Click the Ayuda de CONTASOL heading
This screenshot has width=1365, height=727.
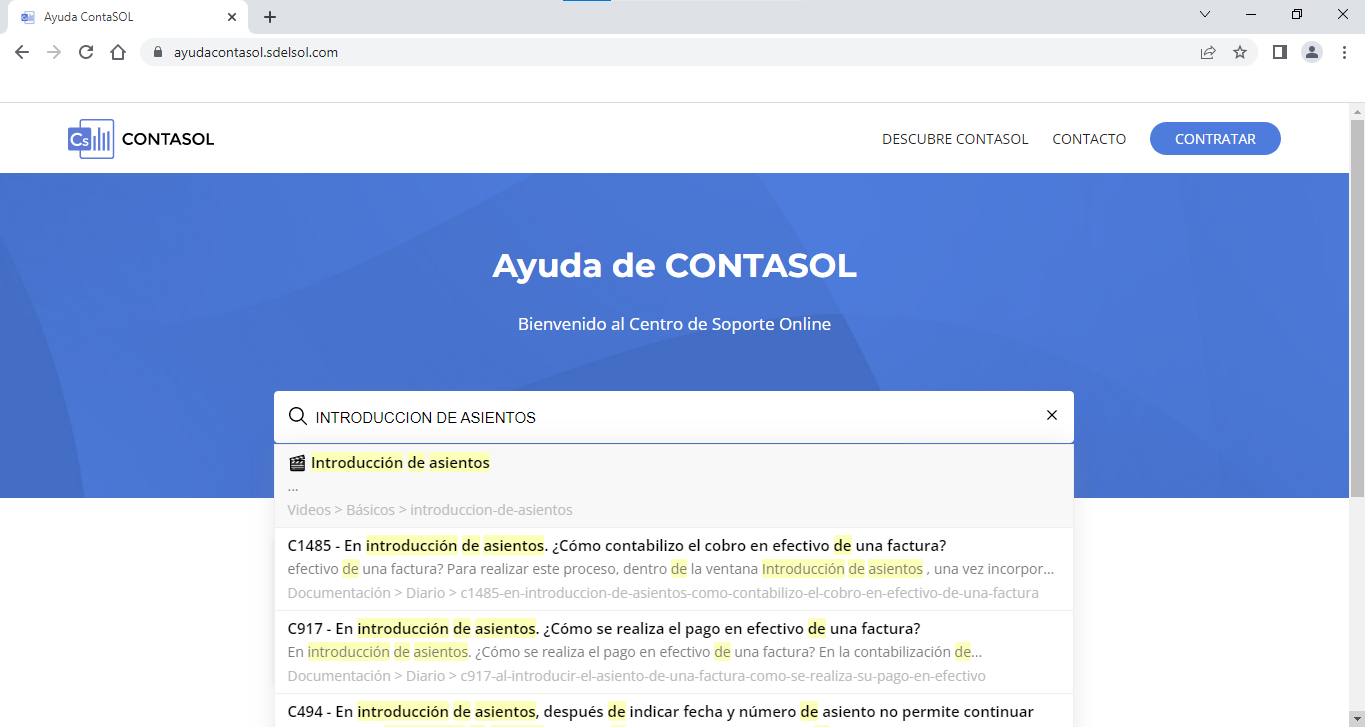674,266
